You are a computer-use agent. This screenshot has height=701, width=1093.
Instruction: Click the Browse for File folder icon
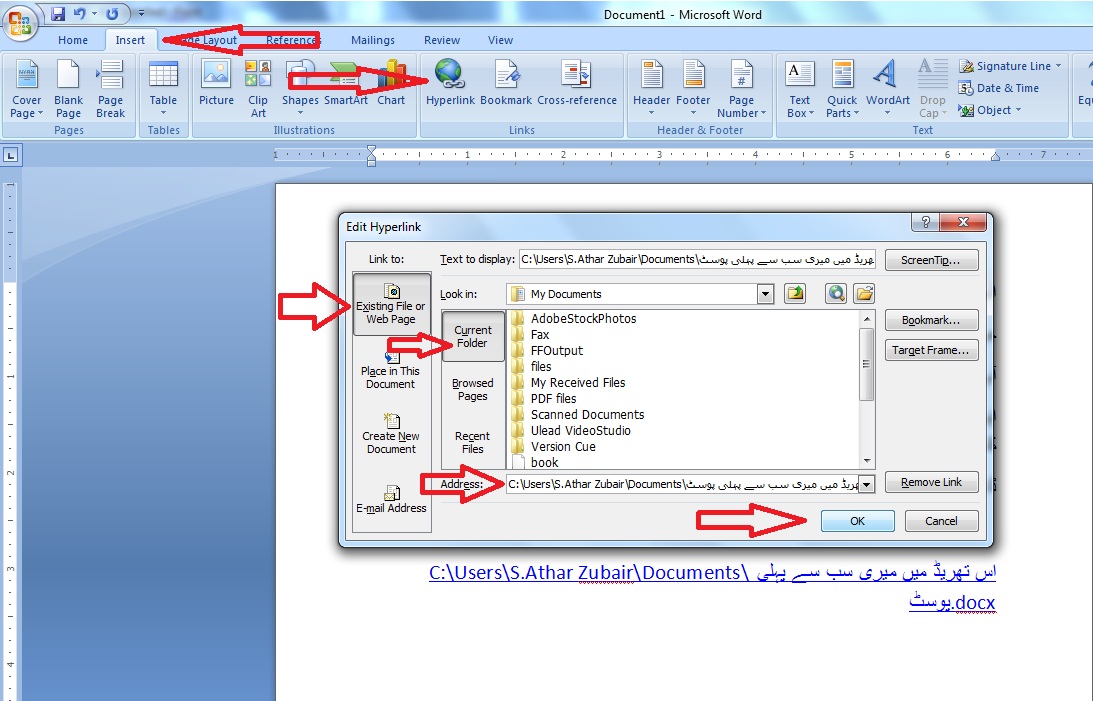pos(864,294)
